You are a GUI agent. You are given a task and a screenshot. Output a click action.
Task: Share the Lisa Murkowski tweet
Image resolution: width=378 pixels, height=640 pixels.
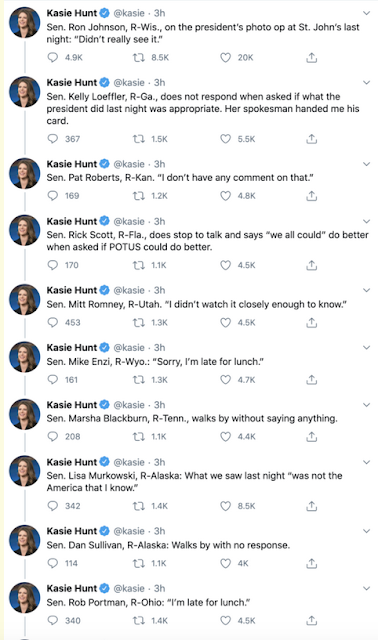(x=311, y=506)
